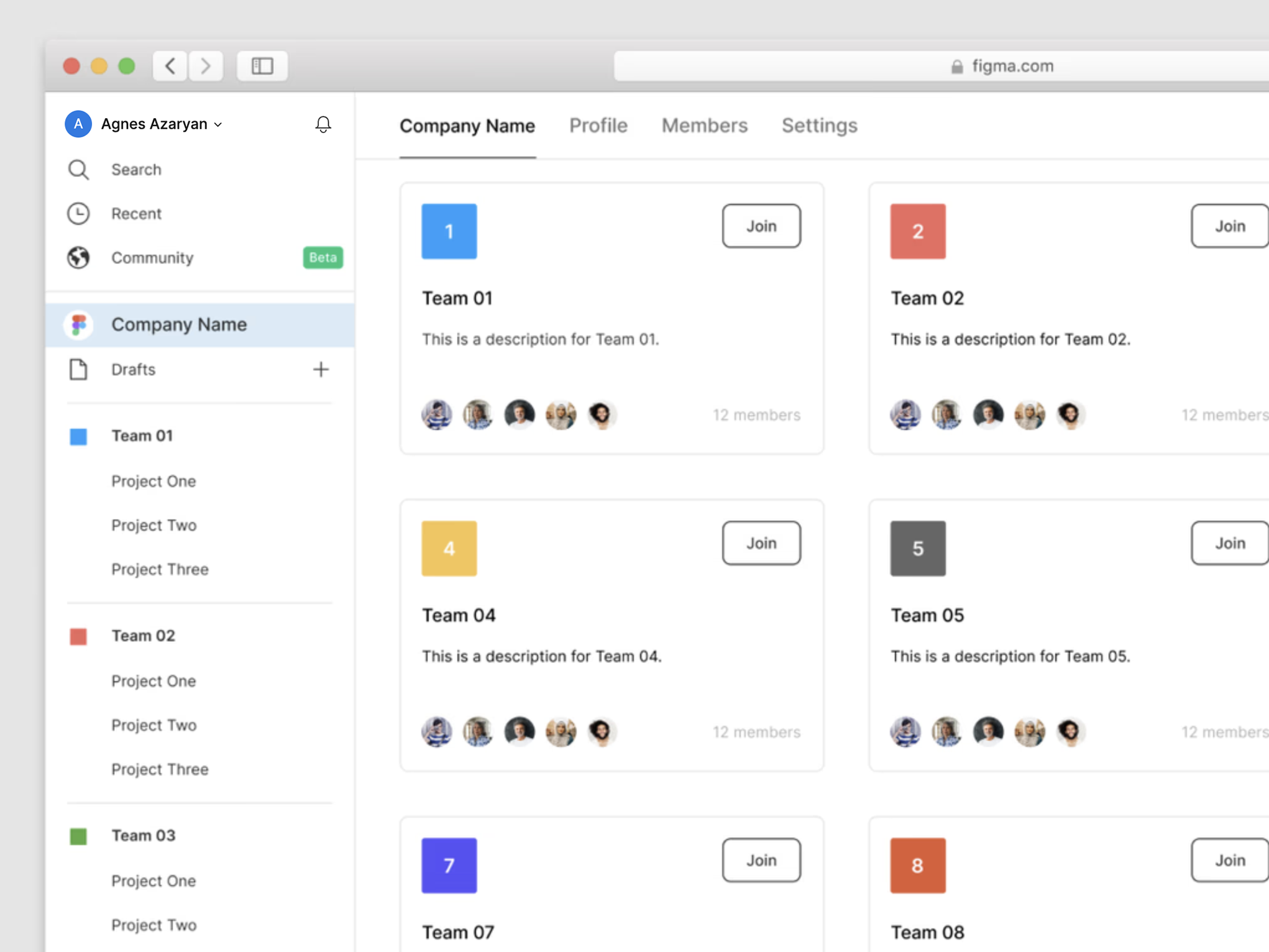
Task: Click the Beta badge next to Community
Action: (x=323, y=257)
